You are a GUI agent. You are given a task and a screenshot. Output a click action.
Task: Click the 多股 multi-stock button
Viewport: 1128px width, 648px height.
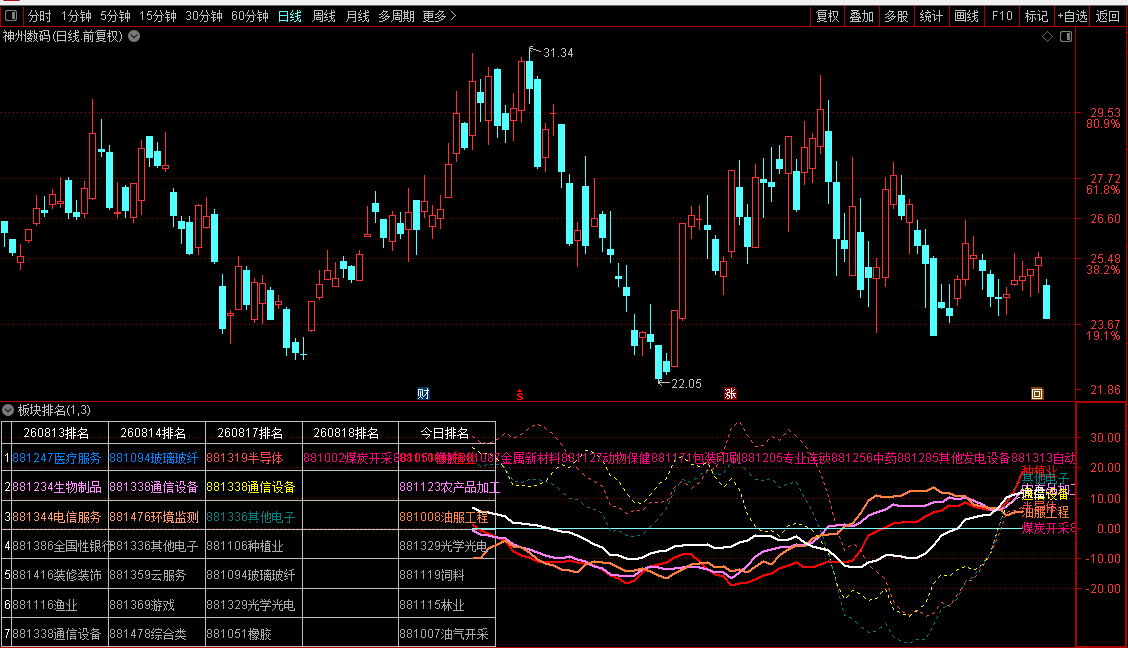pos(896,16)
